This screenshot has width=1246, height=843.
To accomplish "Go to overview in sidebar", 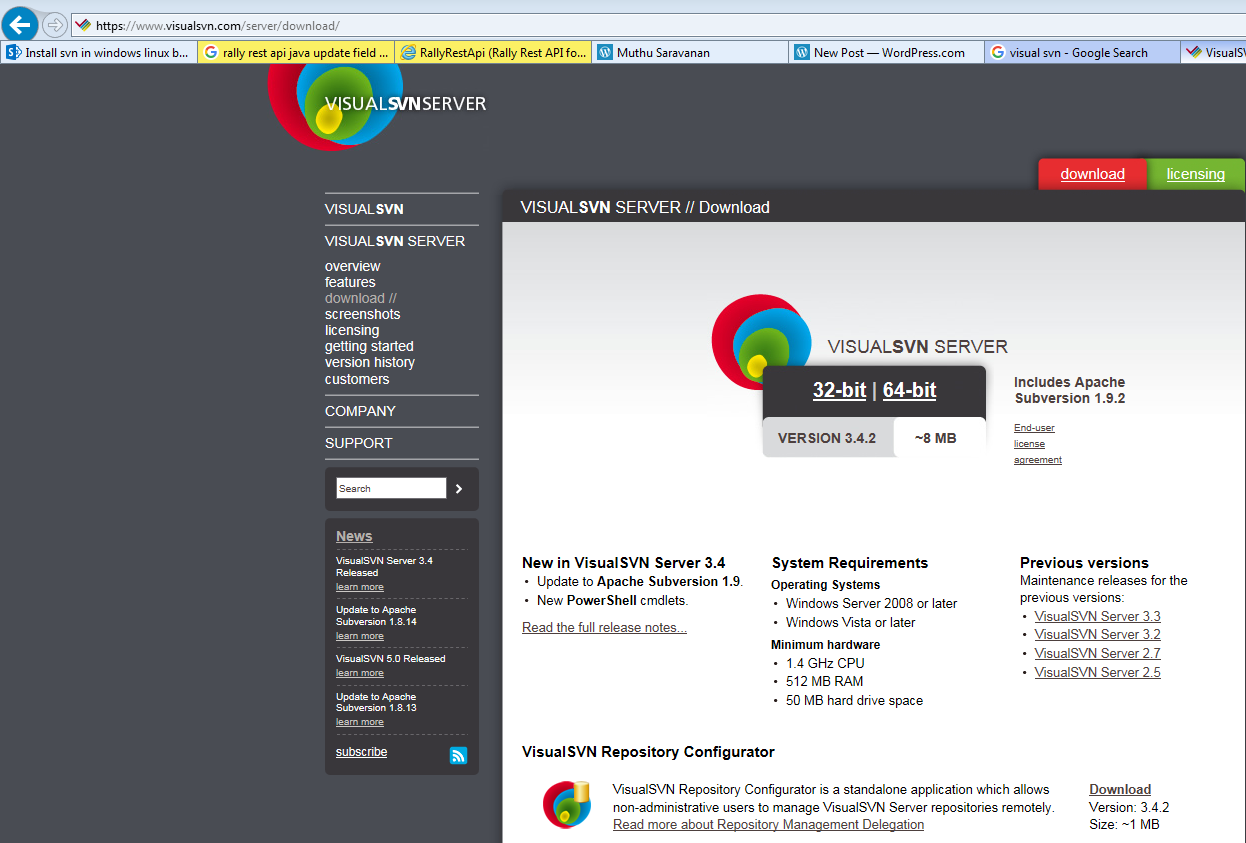I will coord(352,266).
